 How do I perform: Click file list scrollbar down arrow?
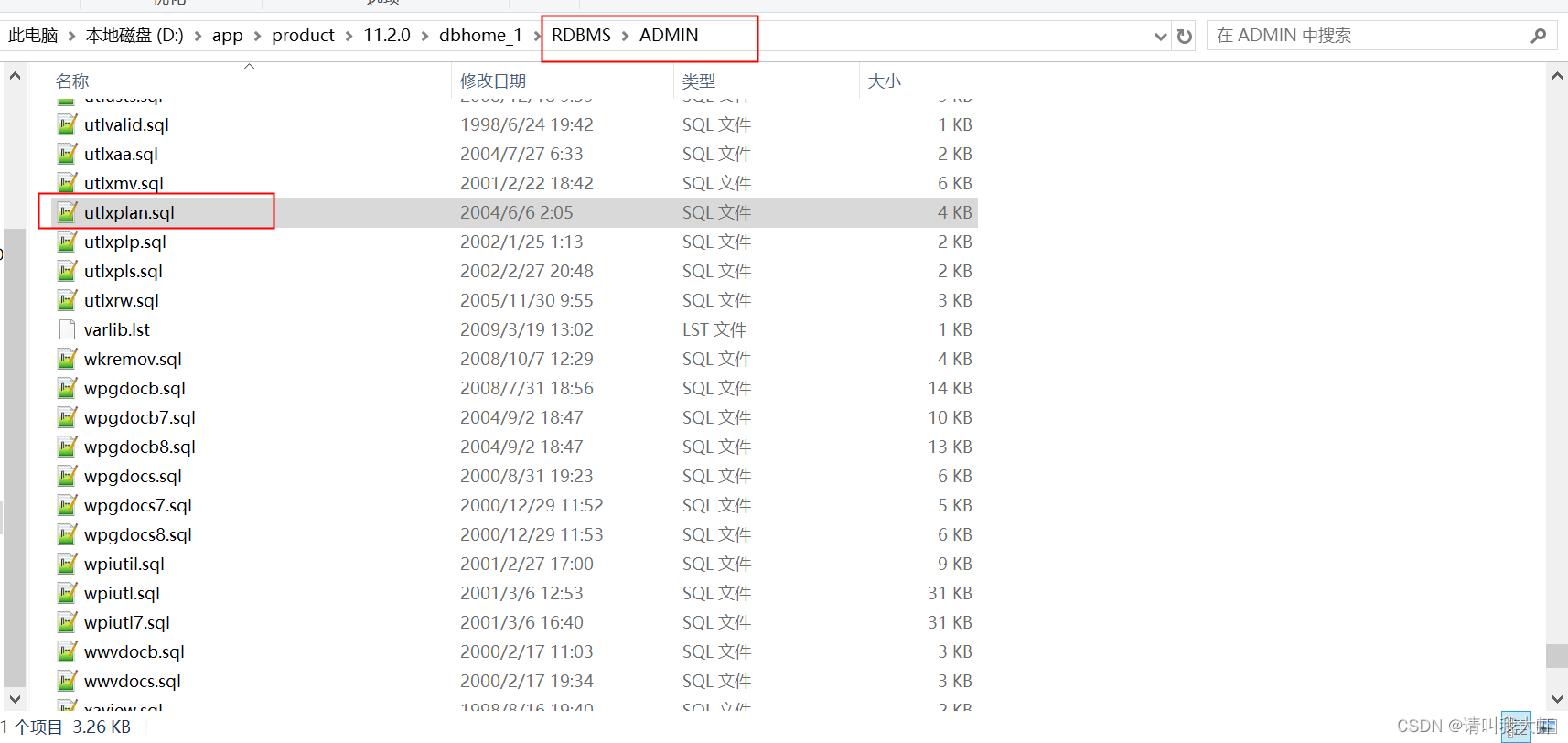click(1557, 700)
